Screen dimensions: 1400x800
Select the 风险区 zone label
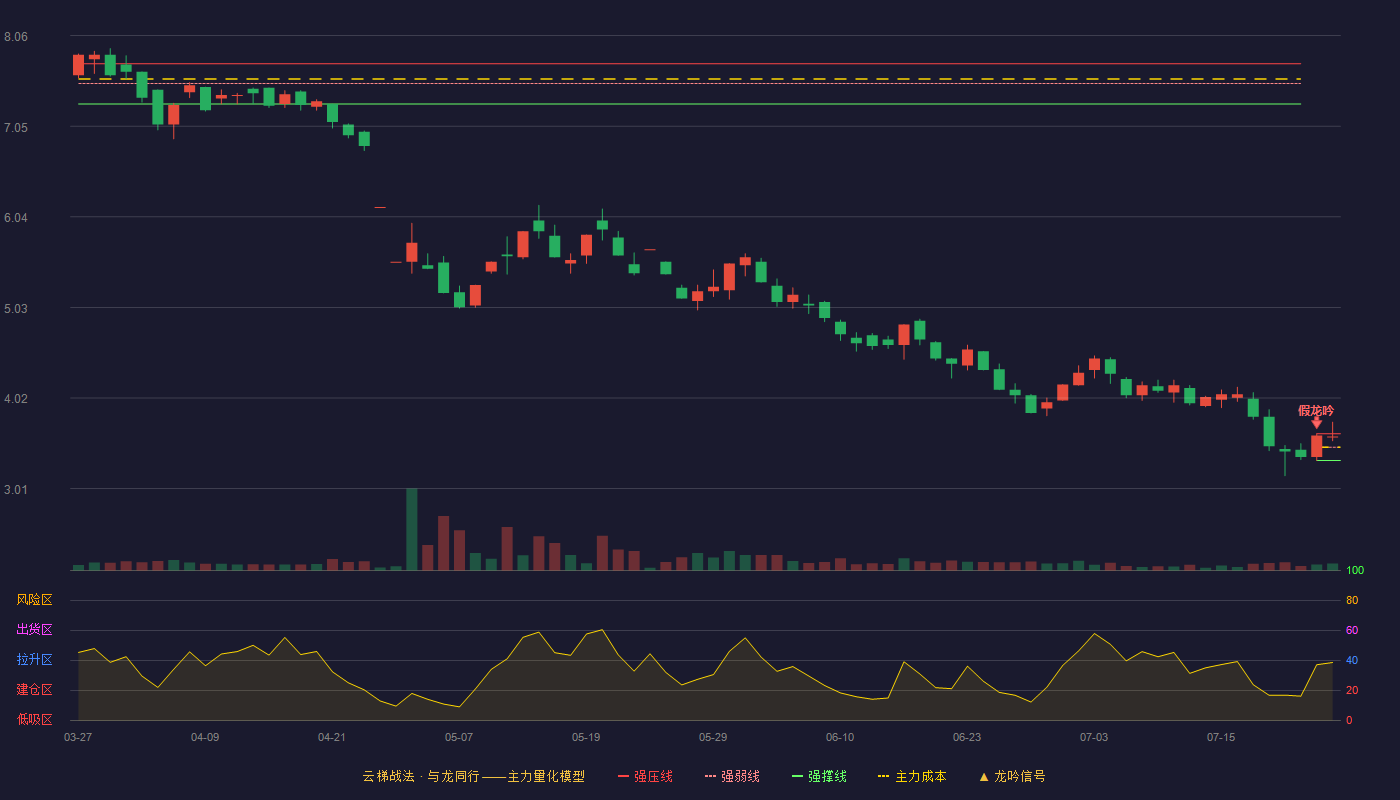point(34,600)
